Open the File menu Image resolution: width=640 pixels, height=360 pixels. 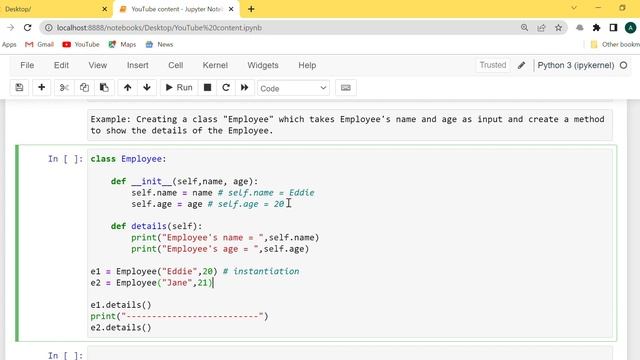click(x=27, y=65)
